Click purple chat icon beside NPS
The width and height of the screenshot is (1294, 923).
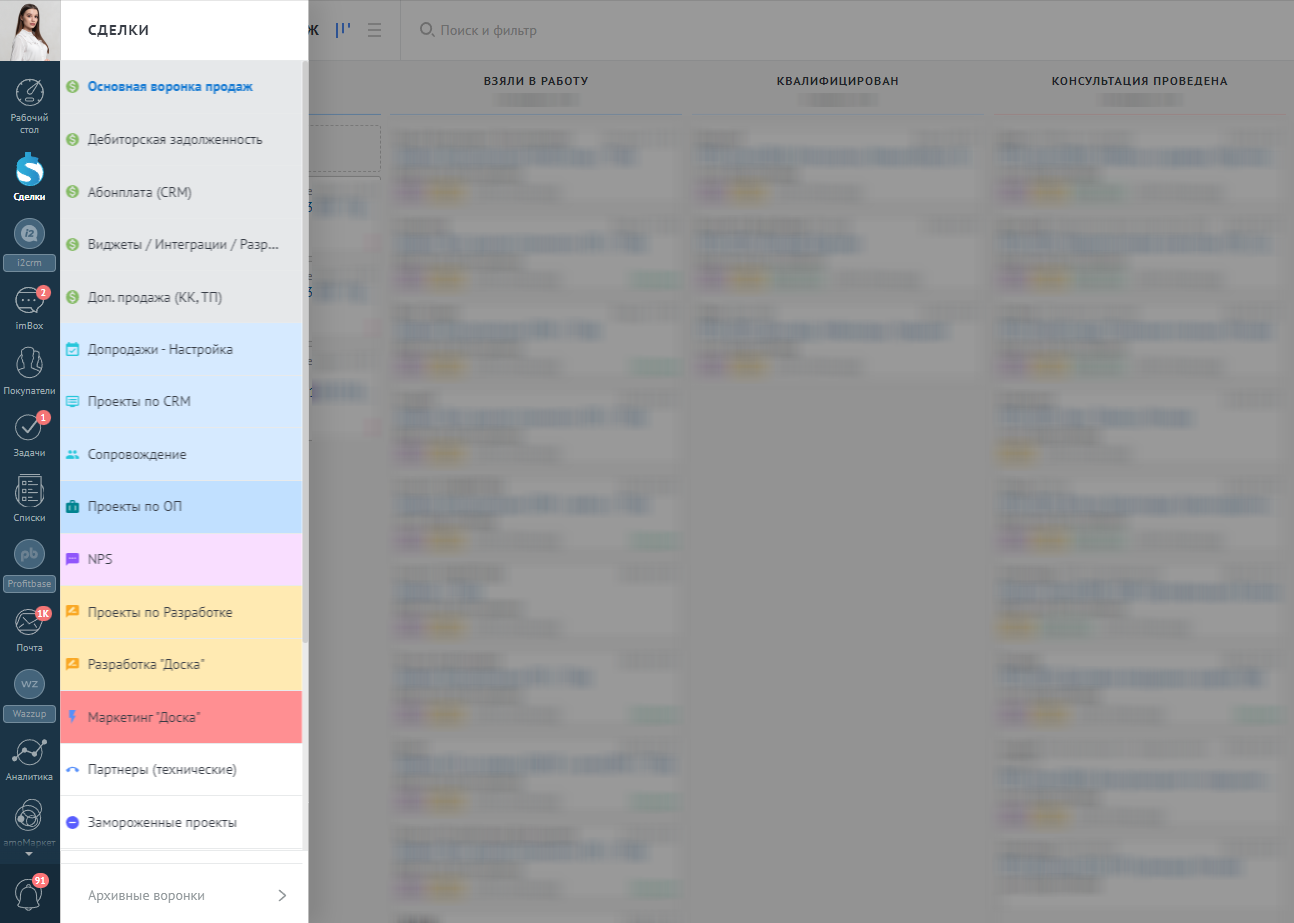coord(72,559)
